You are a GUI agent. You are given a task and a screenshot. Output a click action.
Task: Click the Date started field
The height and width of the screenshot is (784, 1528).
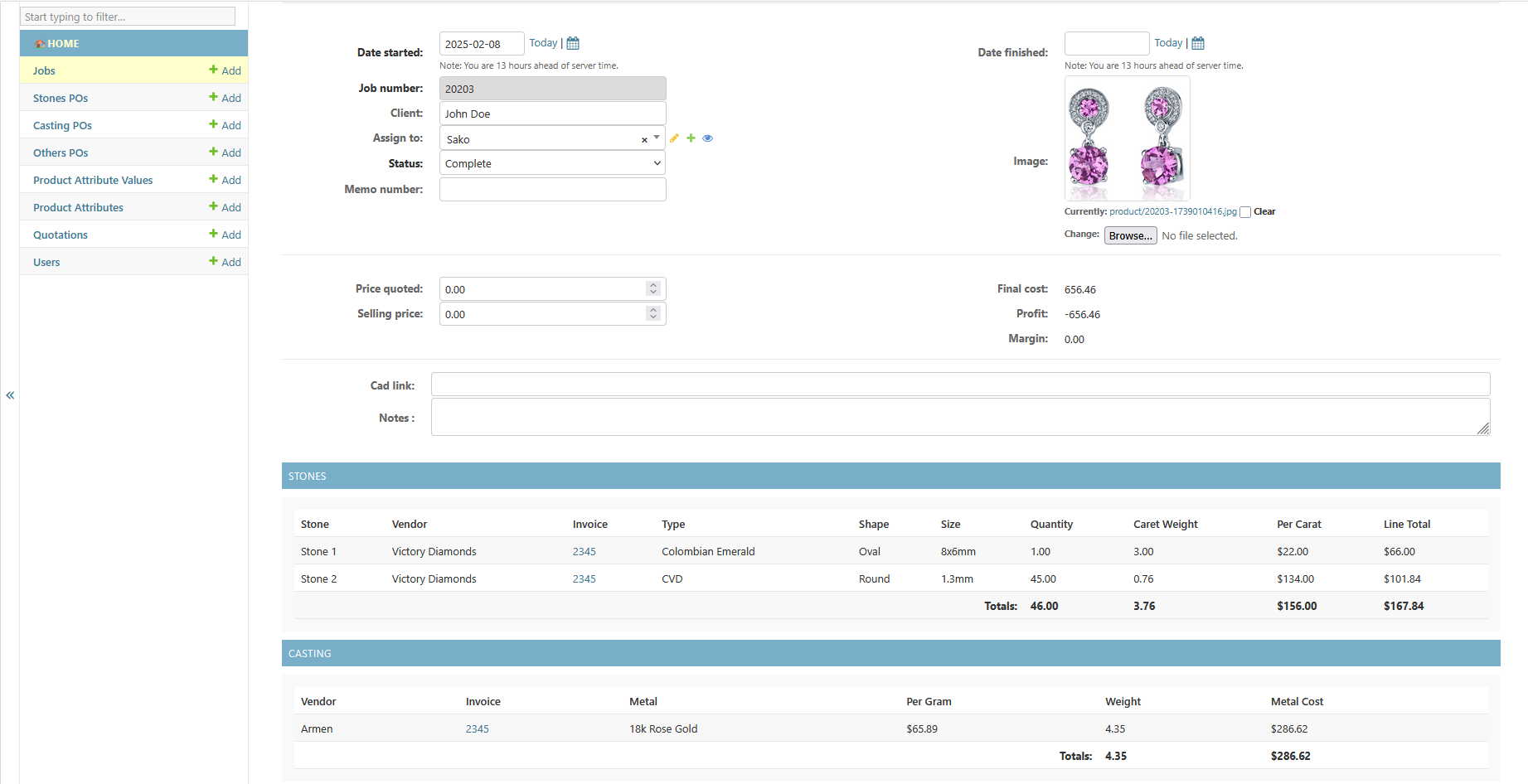point(481,44)
